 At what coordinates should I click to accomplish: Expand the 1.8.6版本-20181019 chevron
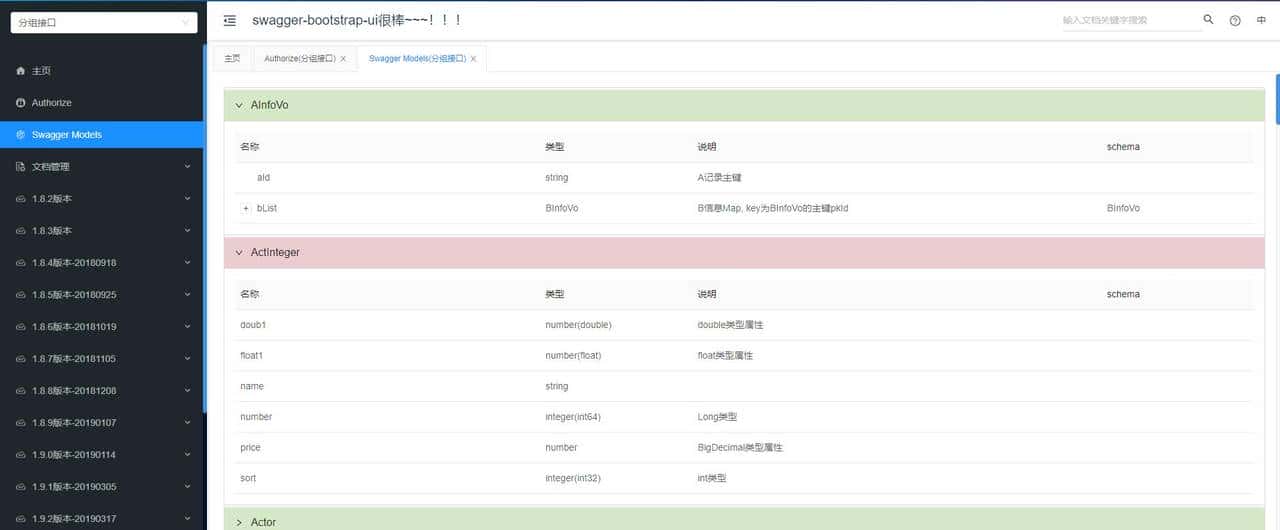(187, 327)
